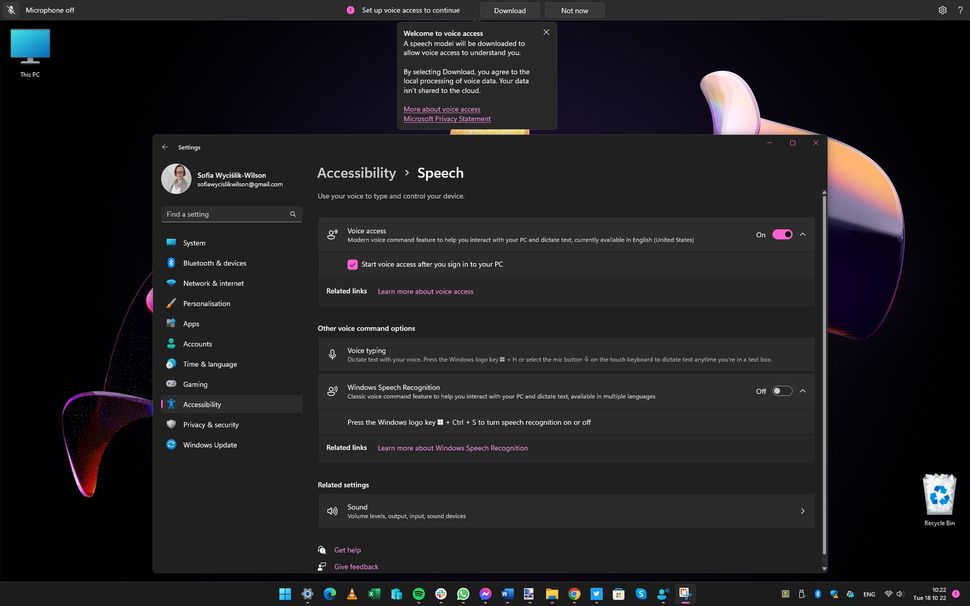
Task: Collapse the Voice access section
Action: 802,234
